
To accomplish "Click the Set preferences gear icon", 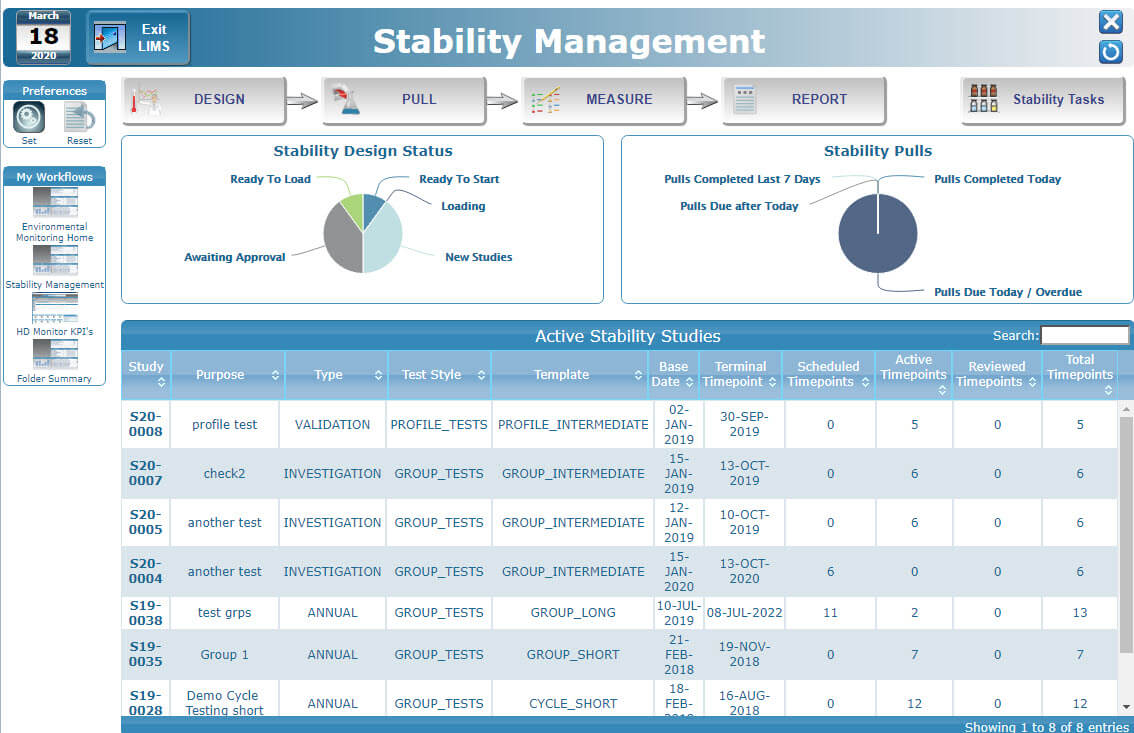I will pos(27,117).
